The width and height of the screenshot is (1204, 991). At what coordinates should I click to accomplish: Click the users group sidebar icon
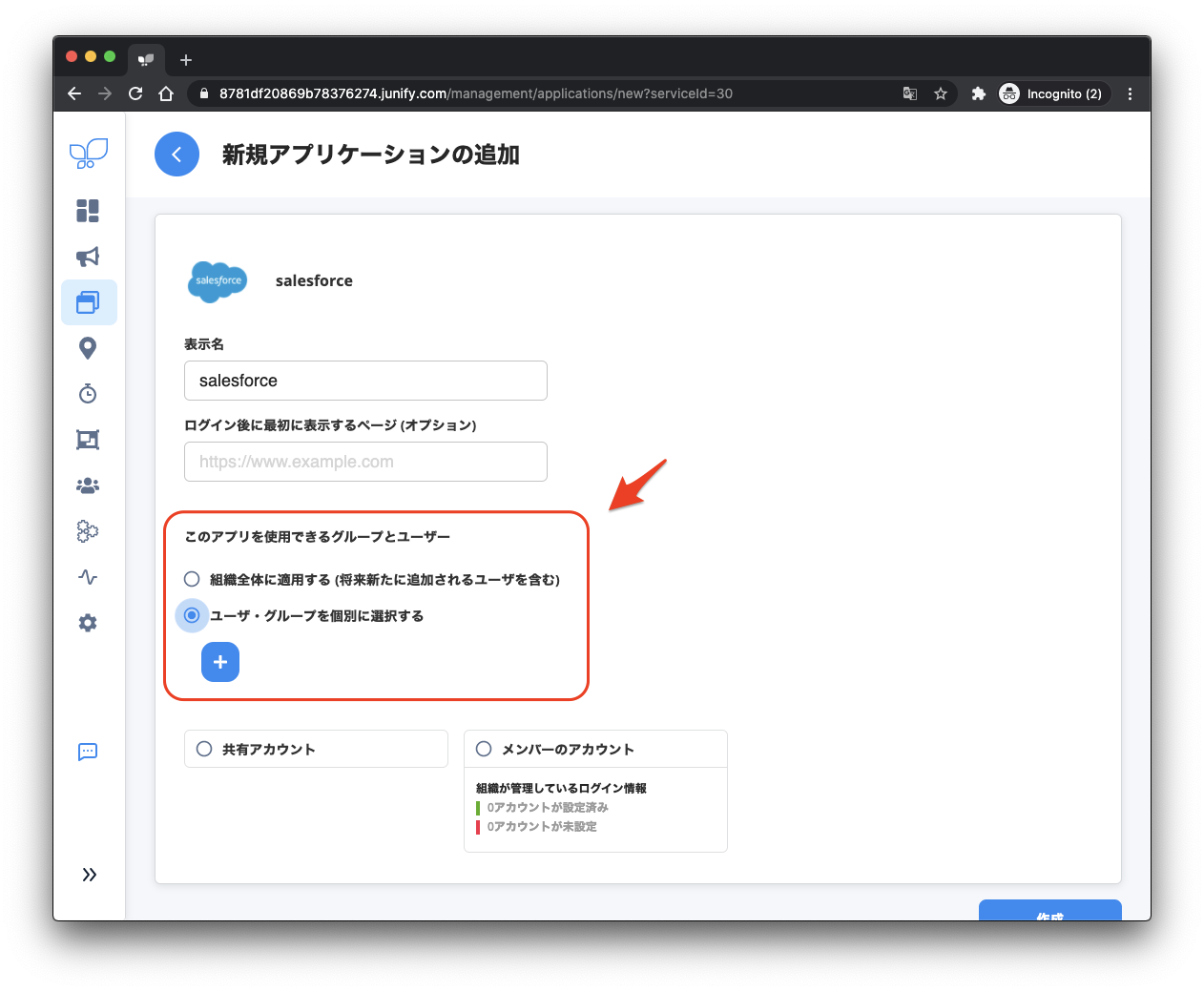[x=88, y=485]
